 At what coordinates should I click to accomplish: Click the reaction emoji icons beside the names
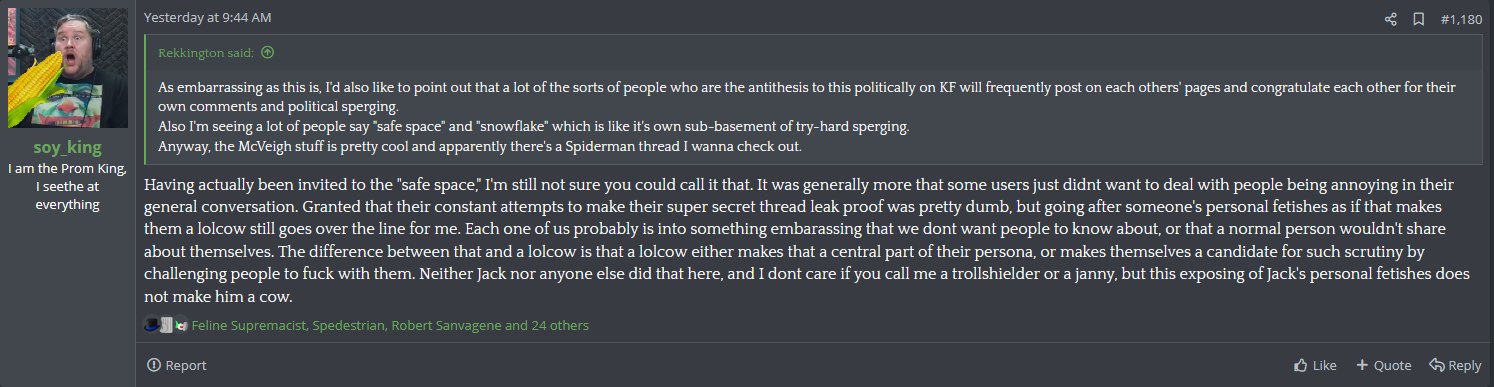[x=166, y=325]
